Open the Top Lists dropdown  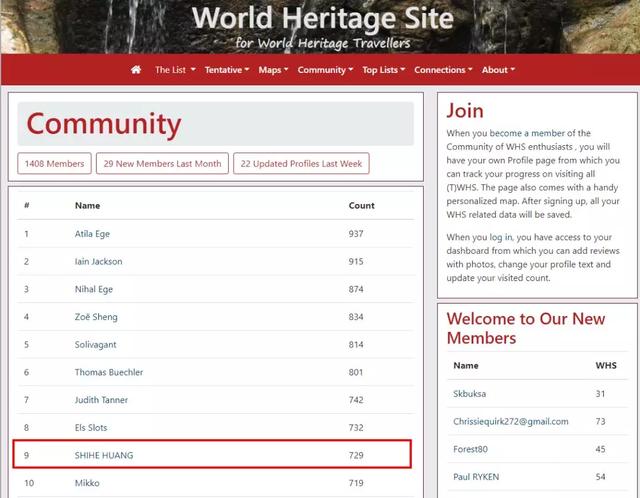[x=384, y=70]
